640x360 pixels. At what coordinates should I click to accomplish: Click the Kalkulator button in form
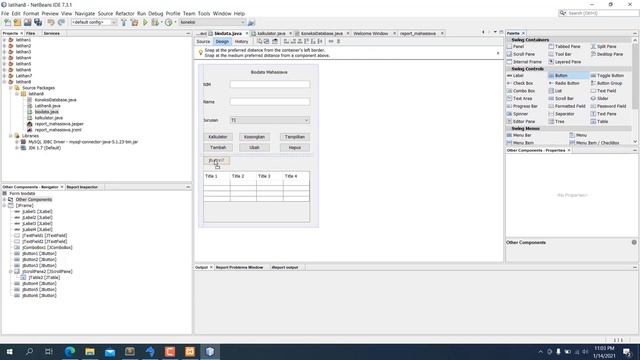[218, 137]
